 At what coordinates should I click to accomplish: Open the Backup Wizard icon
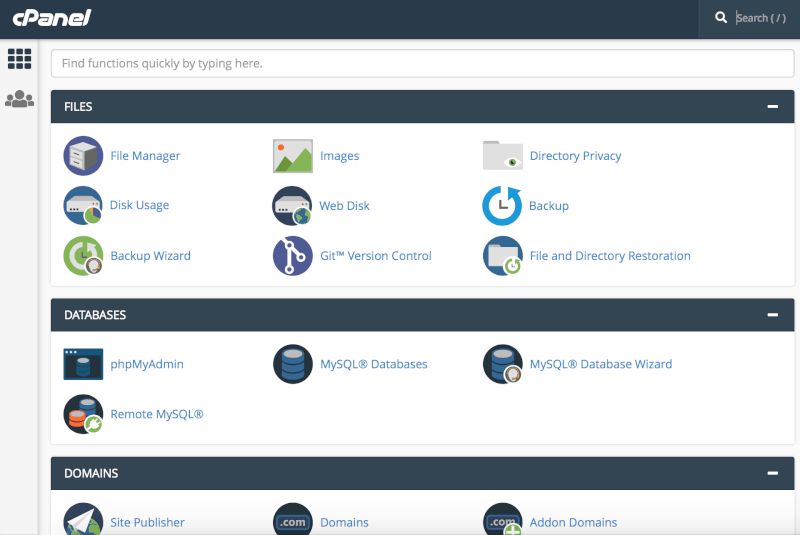click(83, 256)
